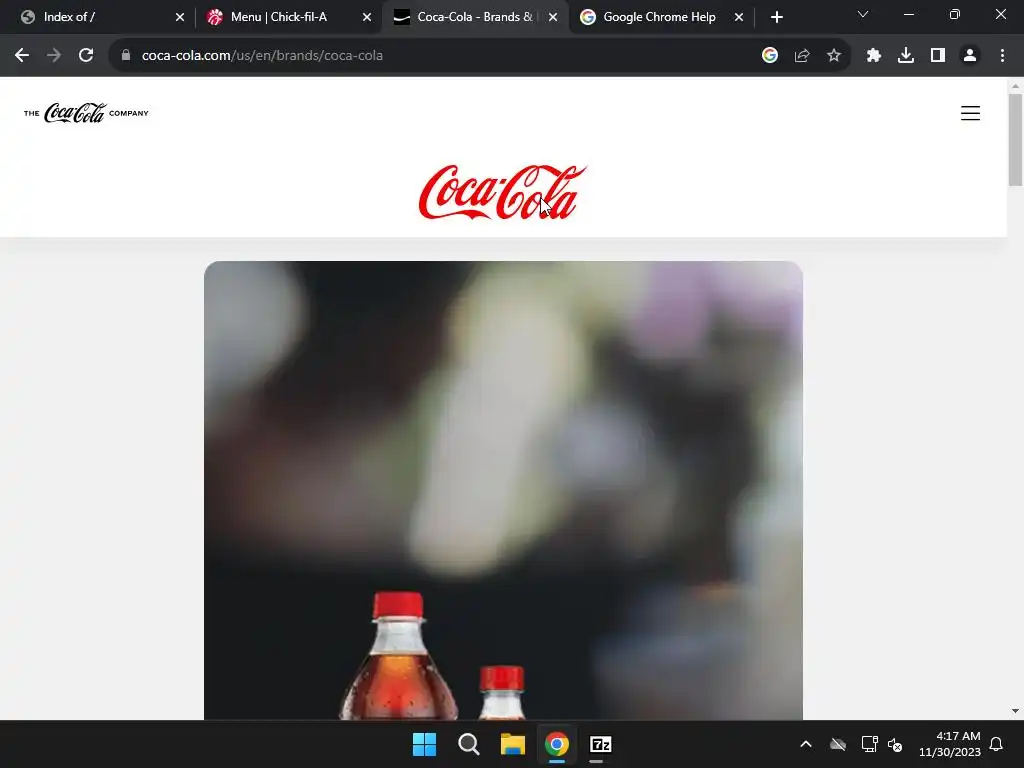
Task: Open File Explorer from taskbar
Action: 513,744
